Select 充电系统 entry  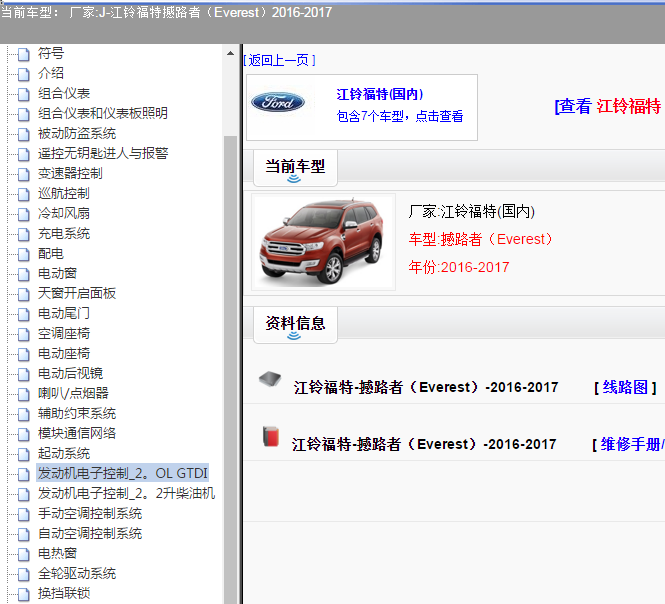64,233
